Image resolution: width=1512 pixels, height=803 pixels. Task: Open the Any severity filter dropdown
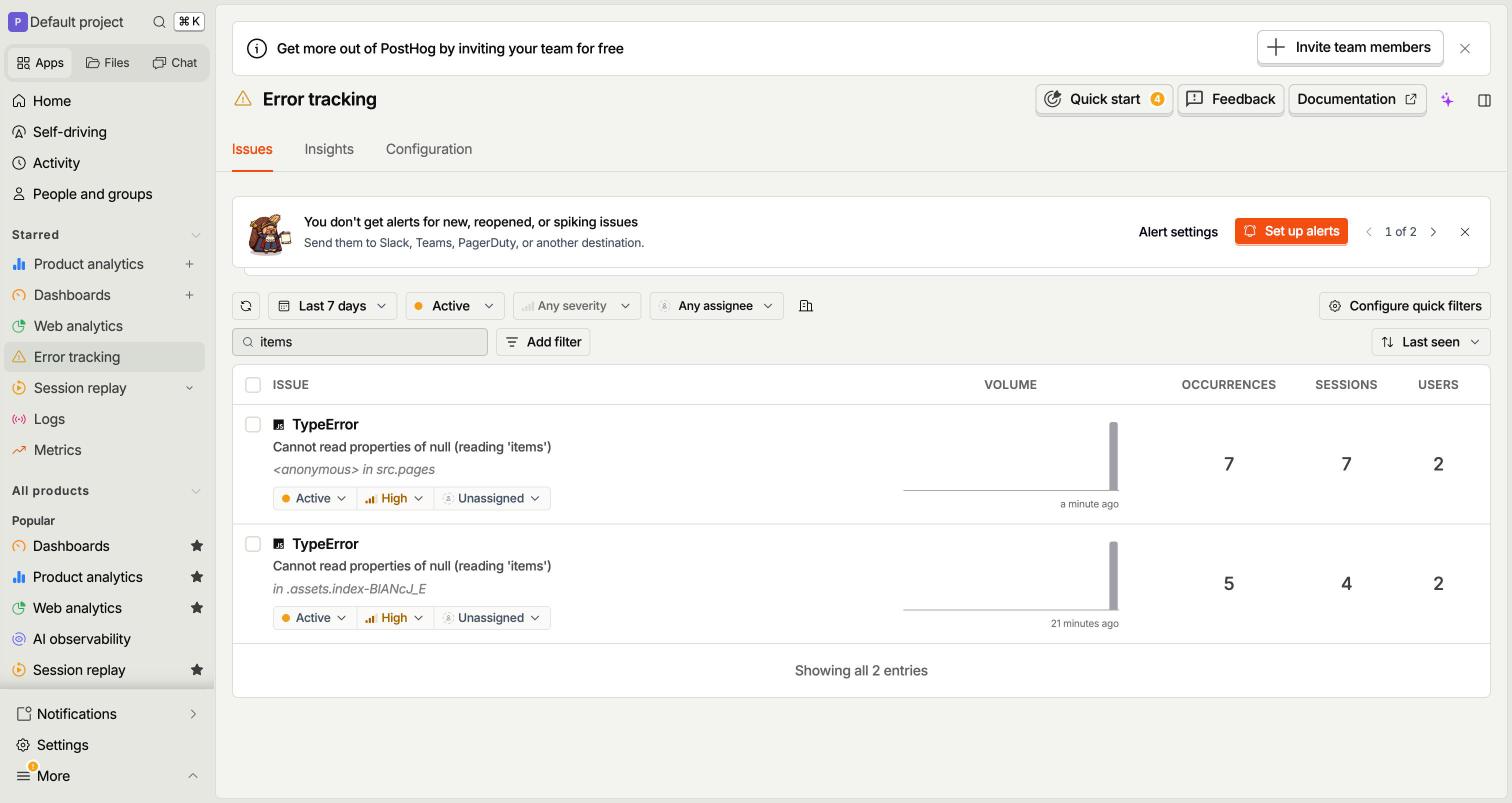[x=577, y=306]
